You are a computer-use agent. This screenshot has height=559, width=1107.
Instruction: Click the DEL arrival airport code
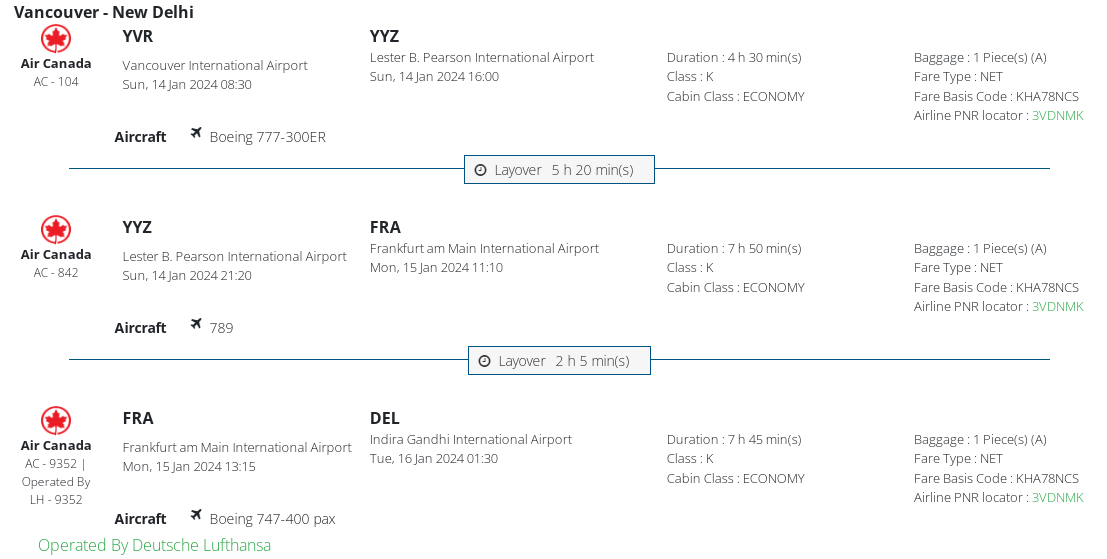coord(385,418)
